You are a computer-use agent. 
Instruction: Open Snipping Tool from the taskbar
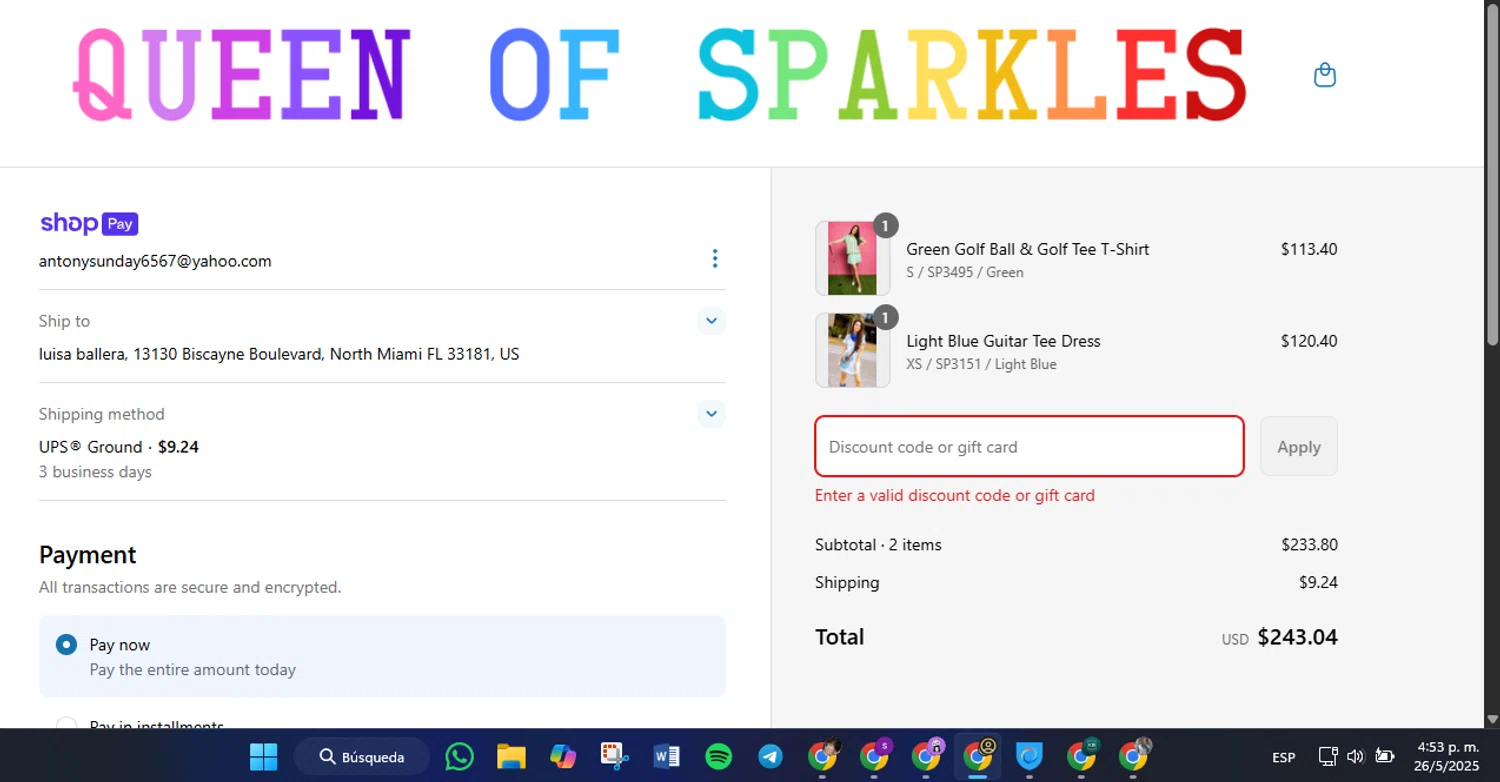click(615, 757)
